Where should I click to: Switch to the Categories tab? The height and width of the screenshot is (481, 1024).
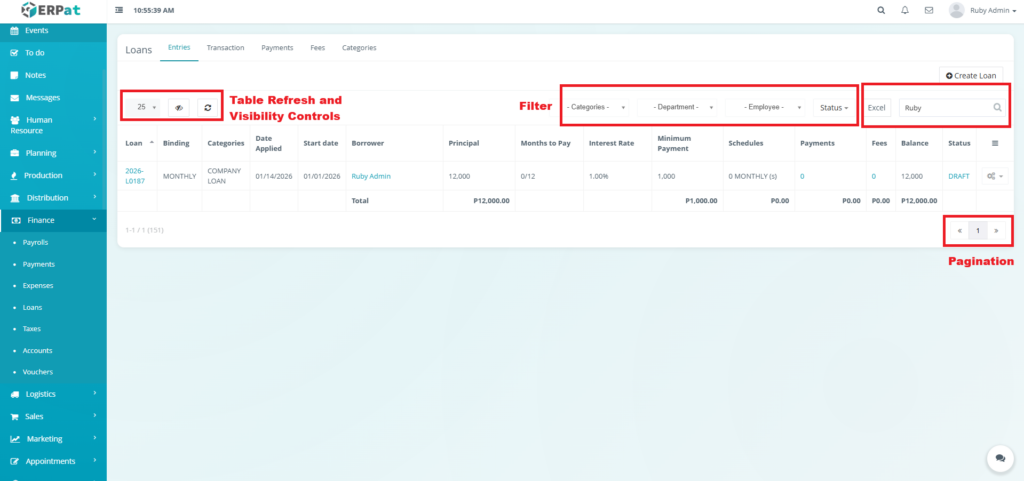pos(359,47)
